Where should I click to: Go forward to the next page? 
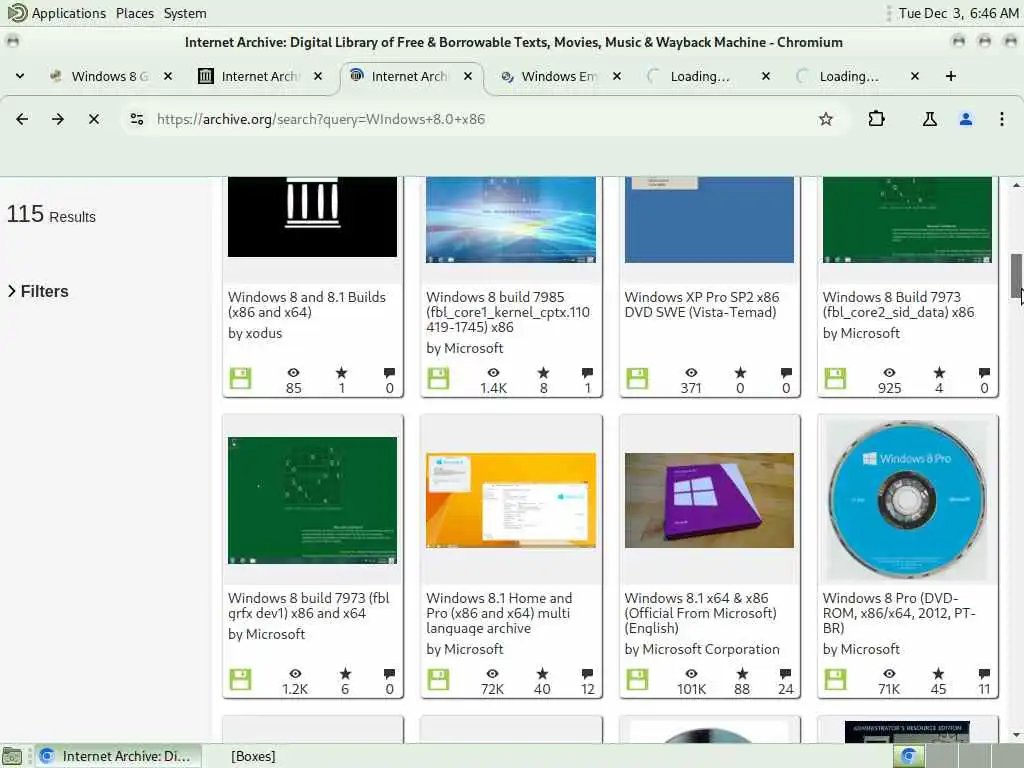pos(58,119)
